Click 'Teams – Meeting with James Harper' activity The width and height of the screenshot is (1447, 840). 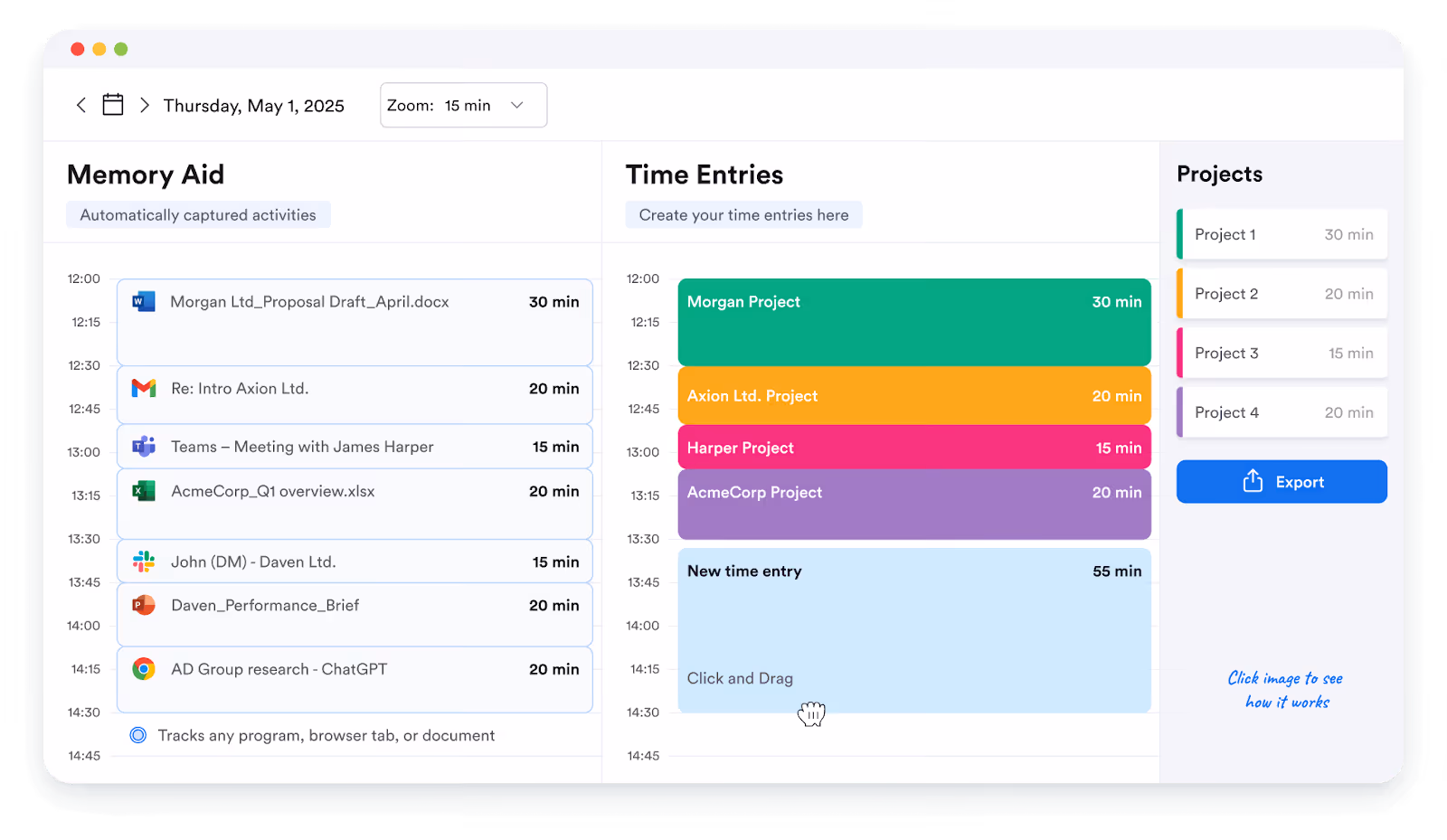[x=355, y=447]
